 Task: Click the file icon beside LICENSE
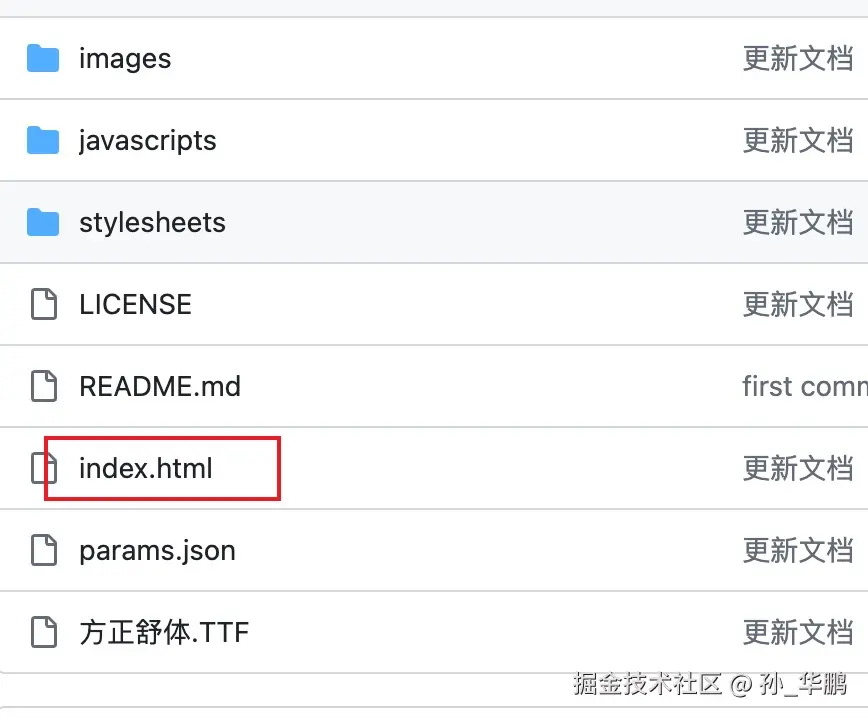click(x=44, y=304)
